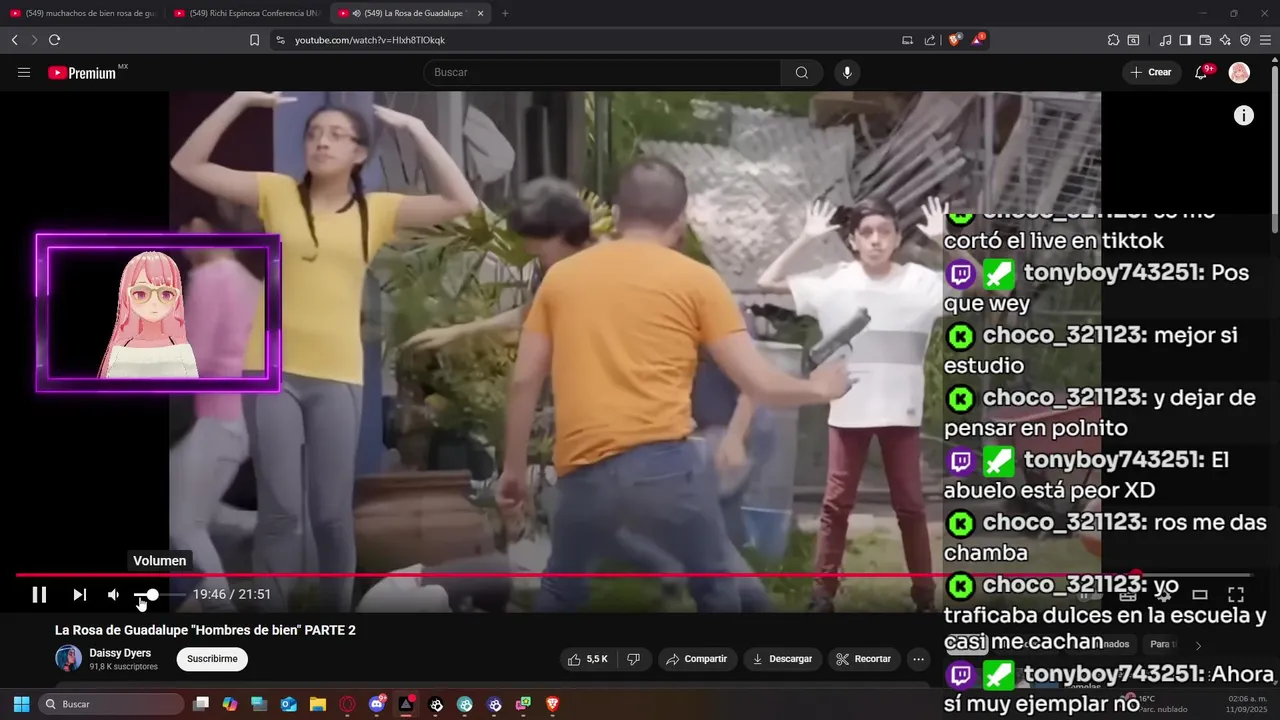Close the La Rosa de Guadalupe tab
Image resolution: width=1280 pixels, height=720 pixels.
click(x=481, y=13)
